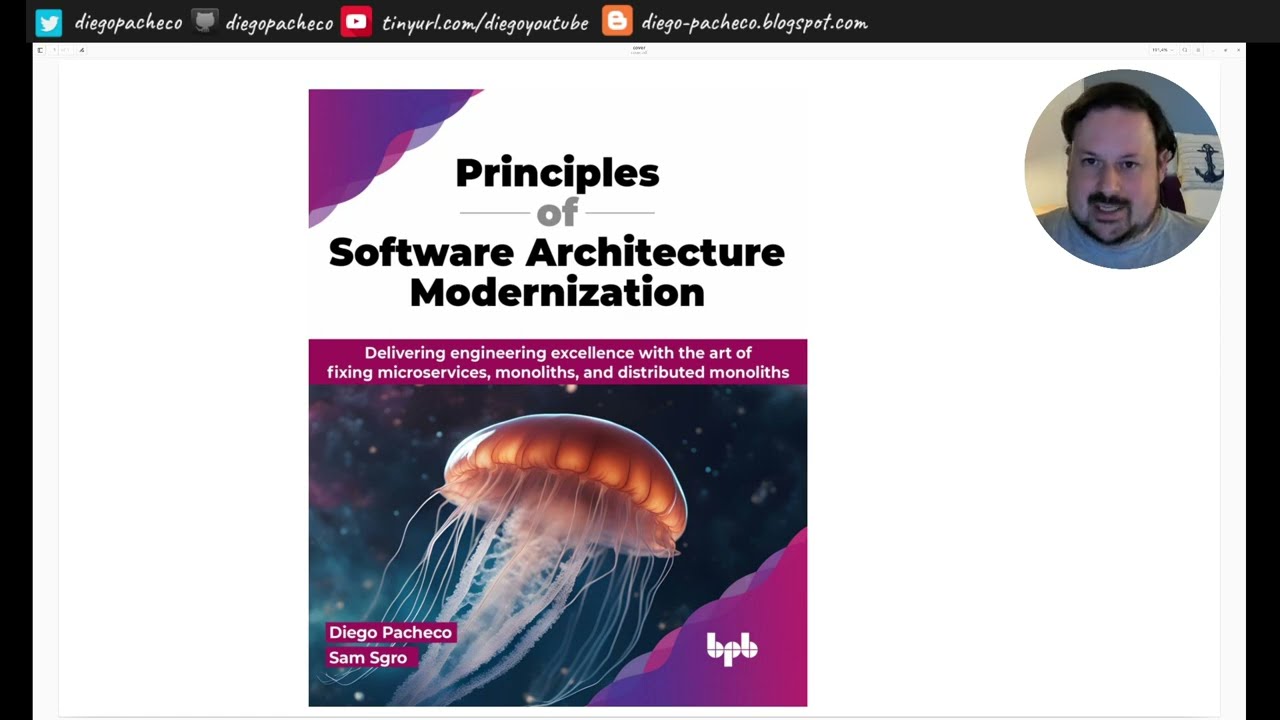1280x720 pixels.
Task: Minimize the PDF viewer window
Action: (1213, 50)
